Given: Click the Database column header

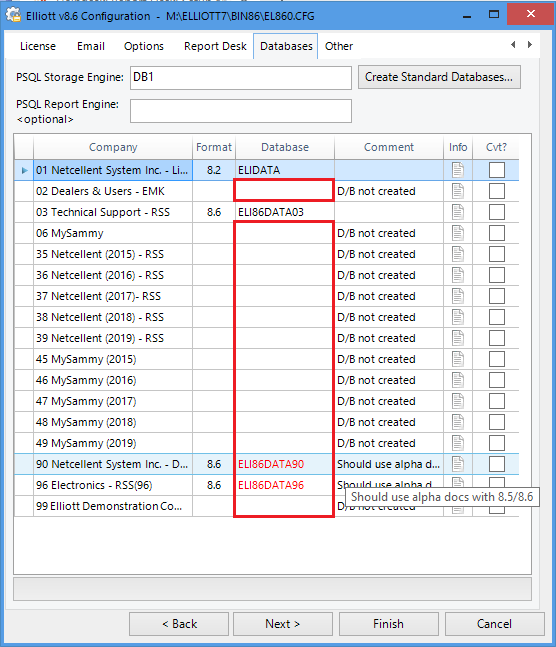Looking at the screenshot, I should point(285,147).
